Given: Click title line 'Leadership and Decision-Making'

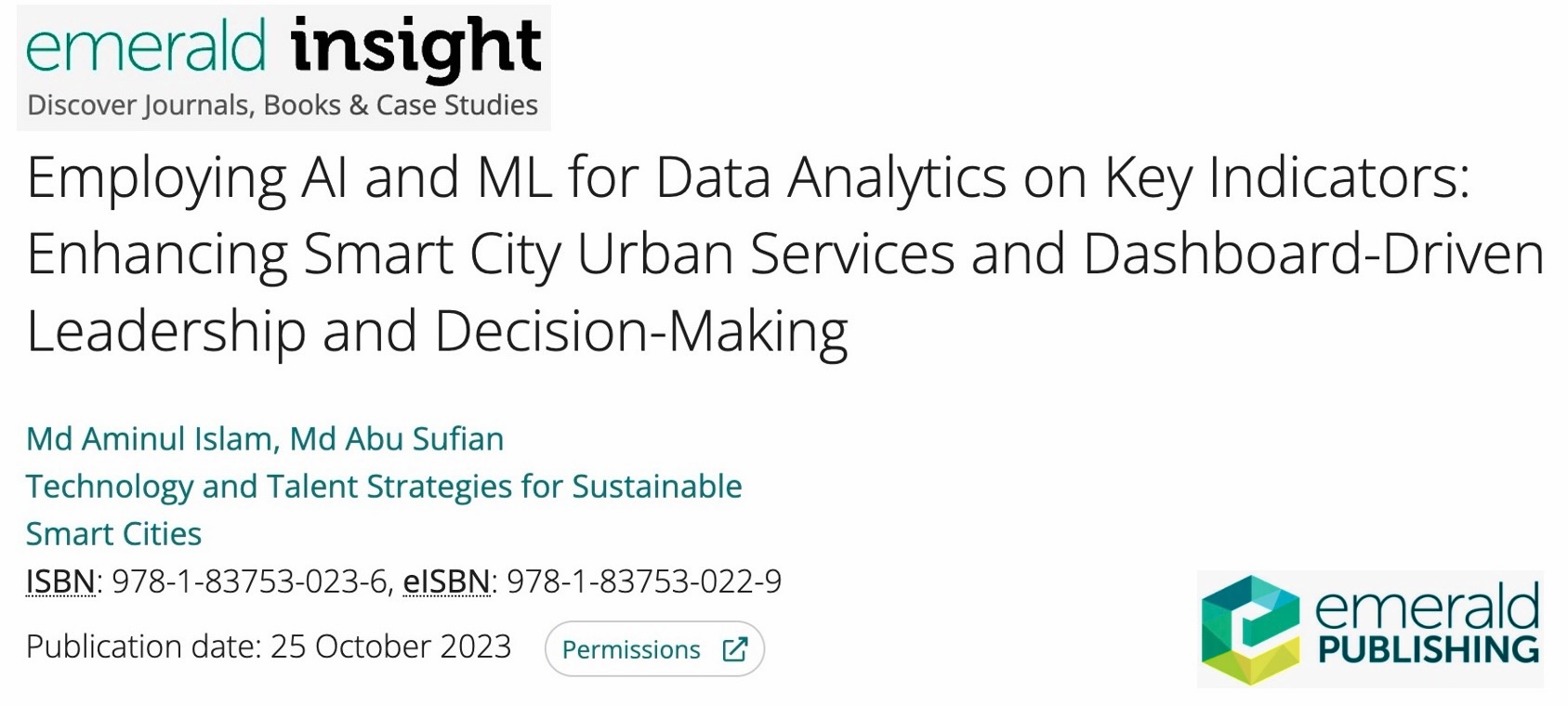Looking at the screenshot, I should [437, 332].
